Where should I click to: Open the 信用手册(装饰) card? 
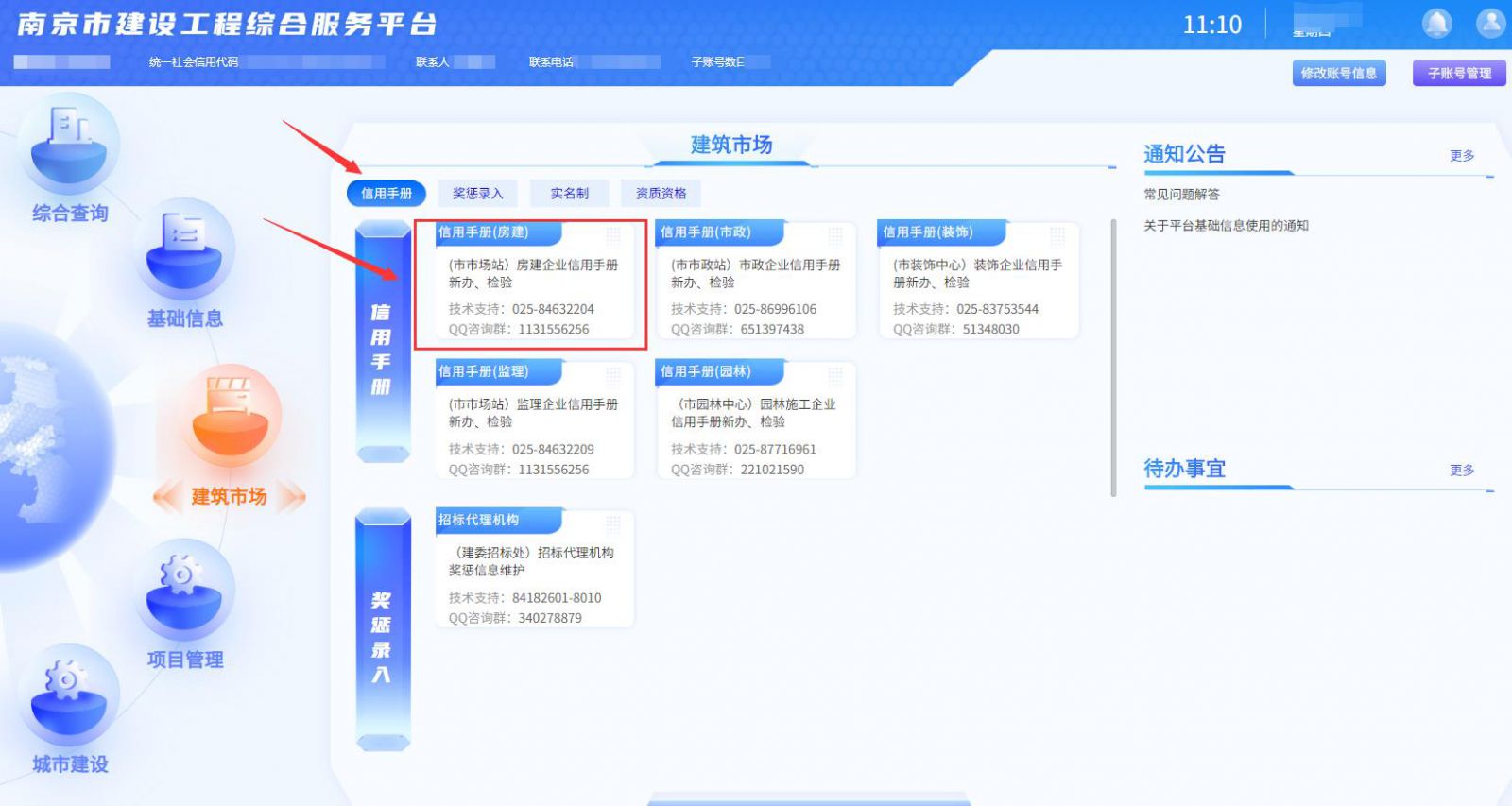pos(978,280)
